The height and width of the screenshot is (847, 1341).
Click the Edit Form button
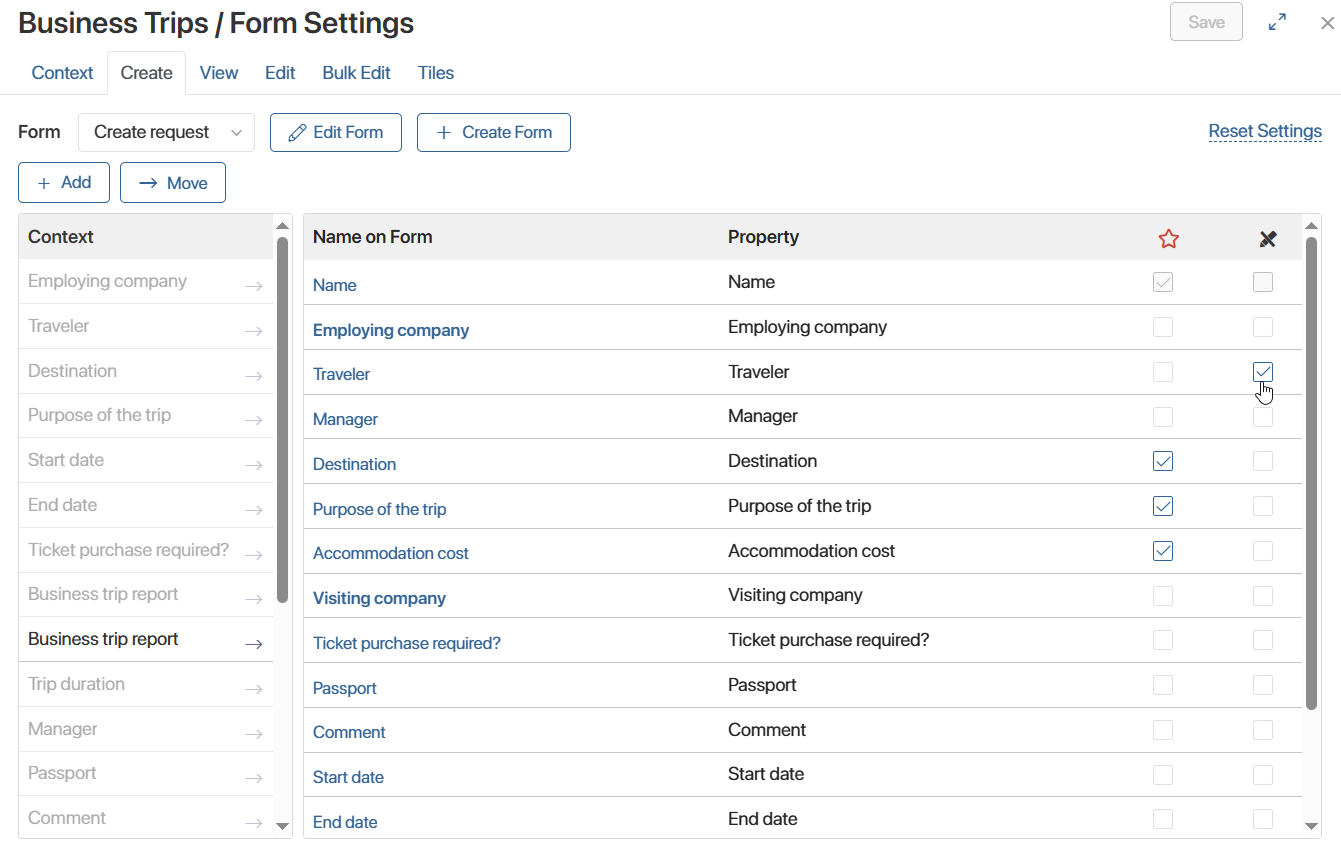click(x=335, y=132)
